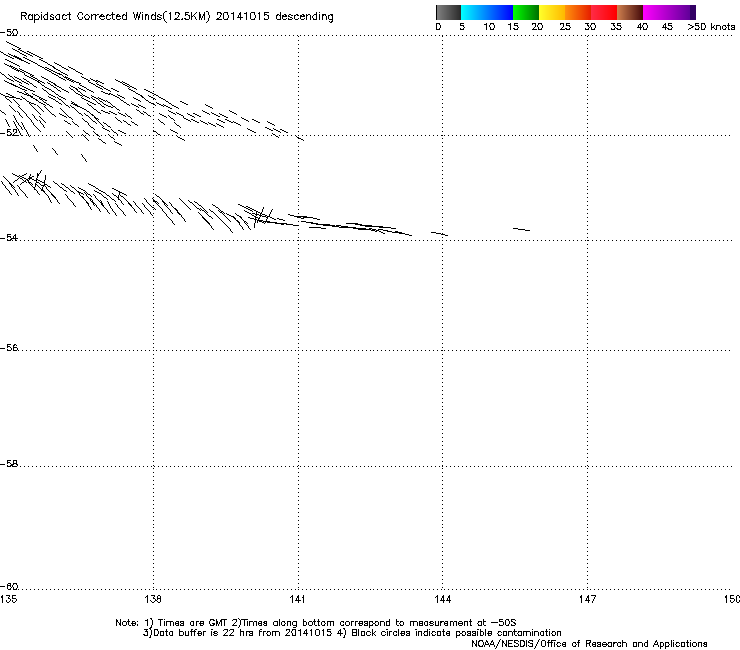Click the latitude axis label '-58'
740x650 pixels.
(9, 464)
